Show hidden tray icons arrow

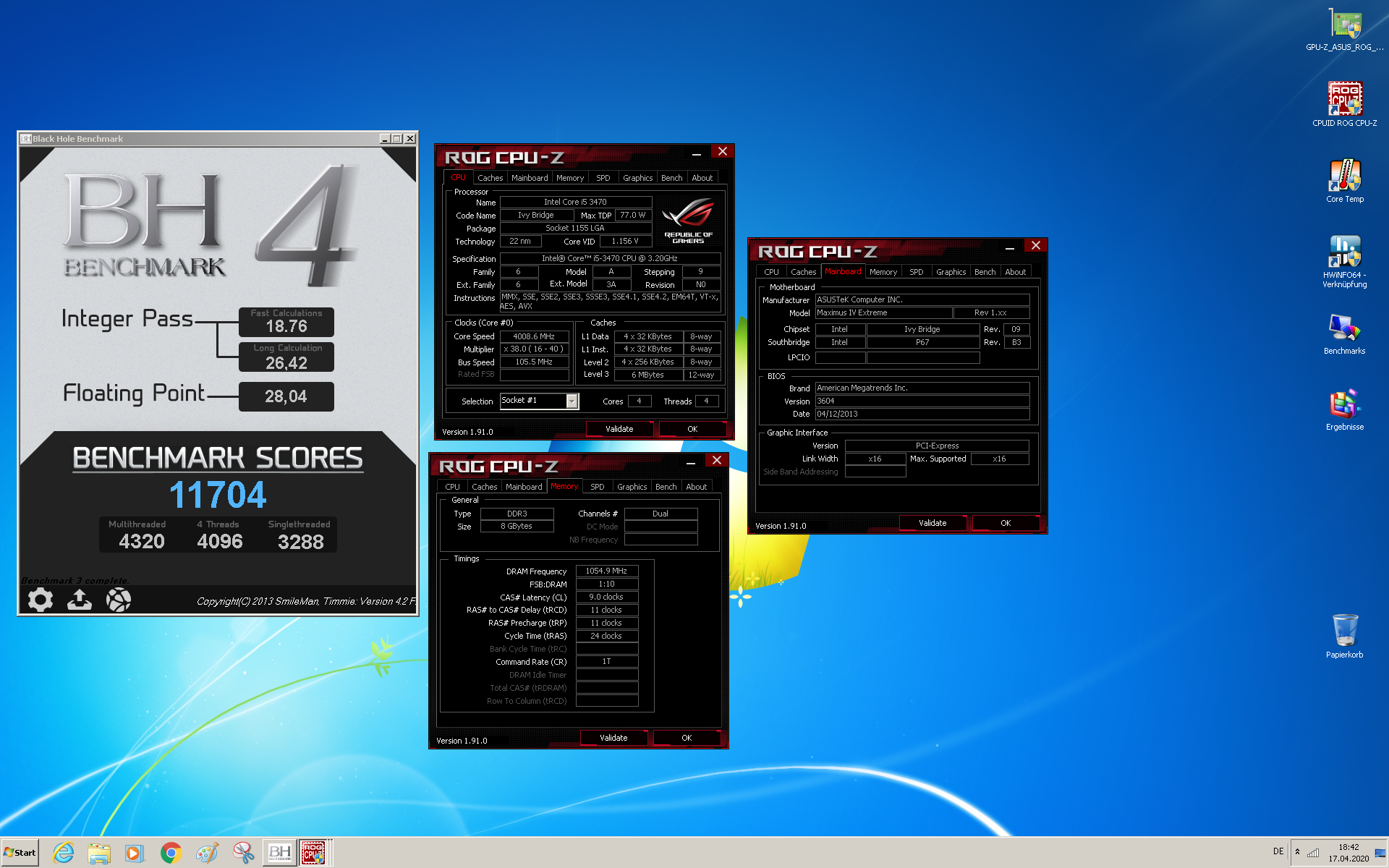coord(1297,852)
